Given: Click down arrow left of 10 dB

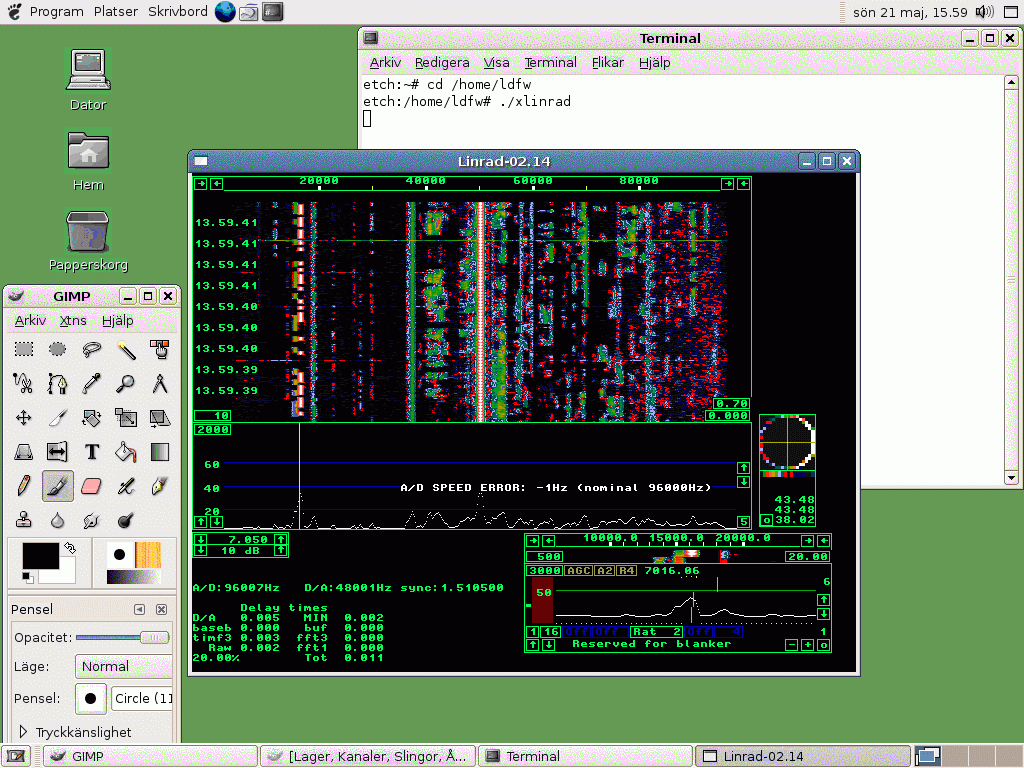Looking at the screenshot, I should (x=200, y=551).
